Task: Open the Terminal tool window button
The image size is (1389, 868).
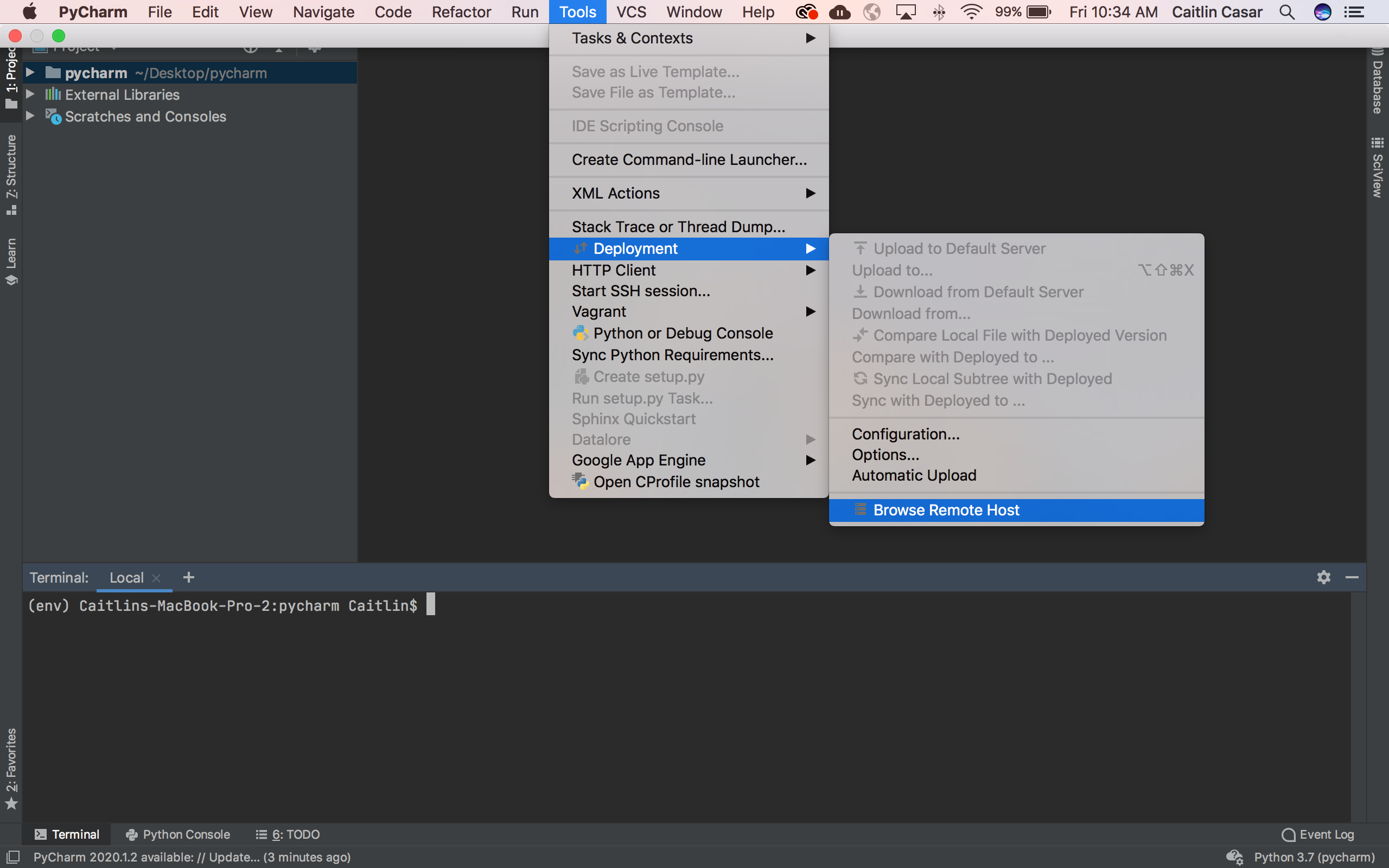Action: (x=67, y=834)
